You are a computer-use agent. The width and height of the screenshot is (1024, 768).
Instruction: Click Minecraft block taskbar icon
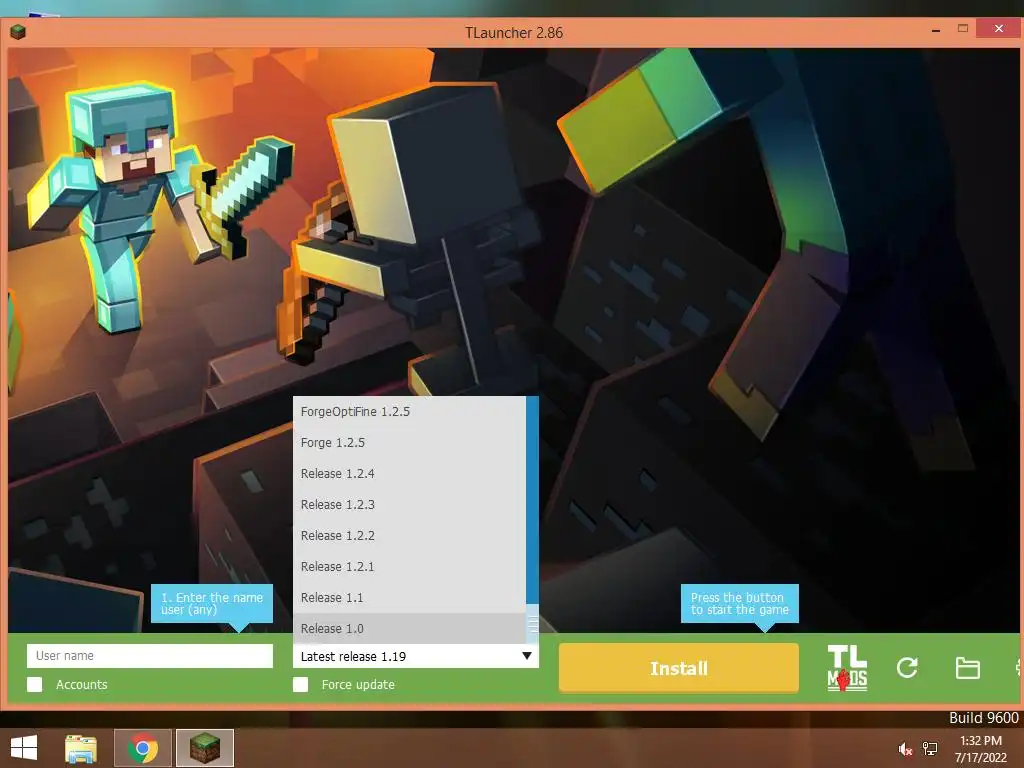(204, 748)
